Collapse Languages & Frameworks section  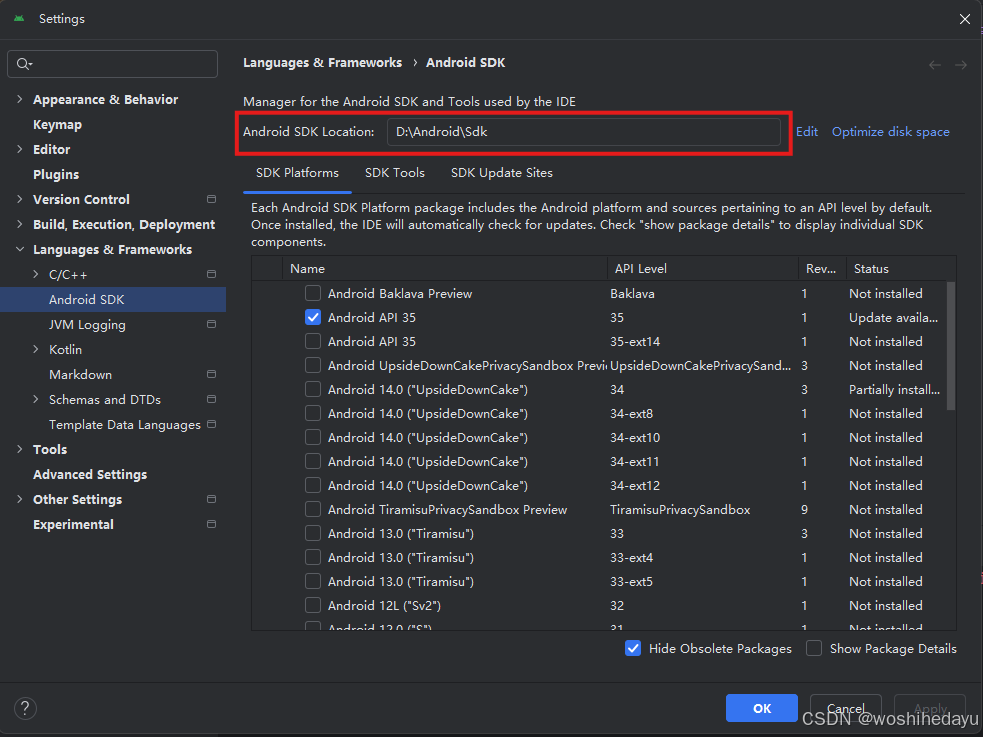(19, 249)
